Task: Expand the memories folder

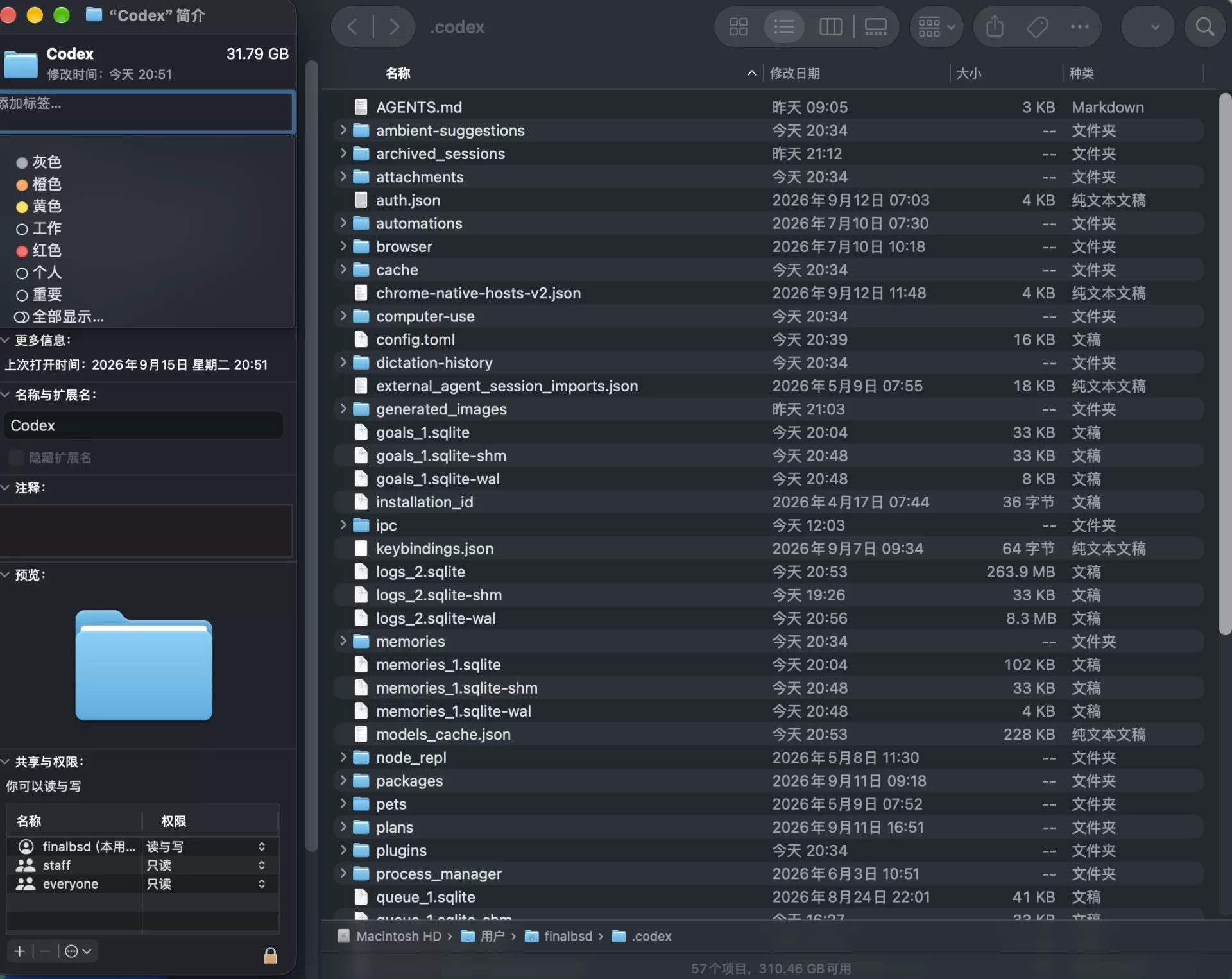Action: click(x=343, y=641)
